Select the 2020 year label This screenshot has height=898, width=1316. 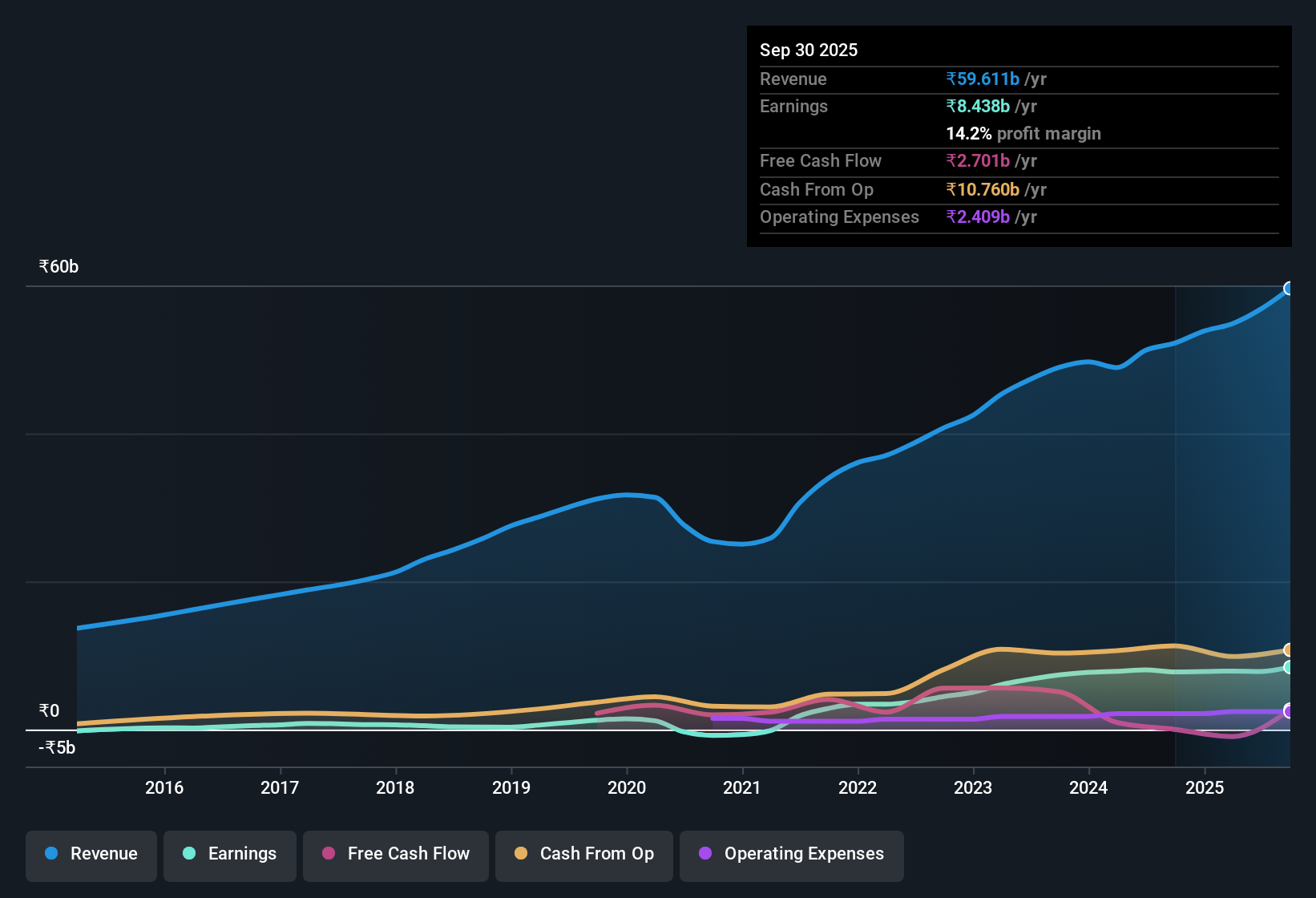pyautogui.click(x=628, y=787)
